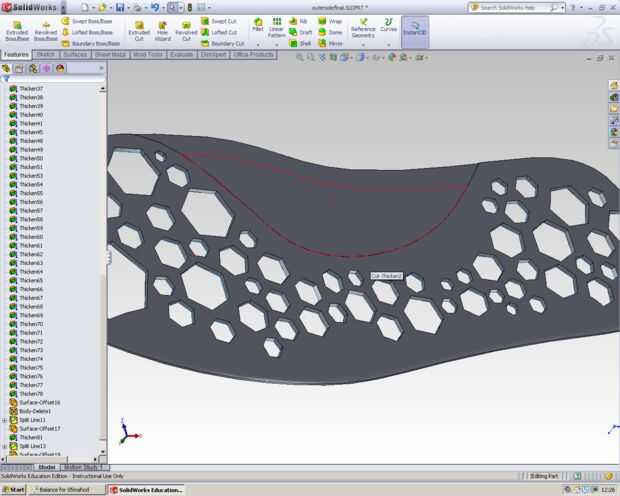Open the Hole Wizard tool

[x=162, y=27]
